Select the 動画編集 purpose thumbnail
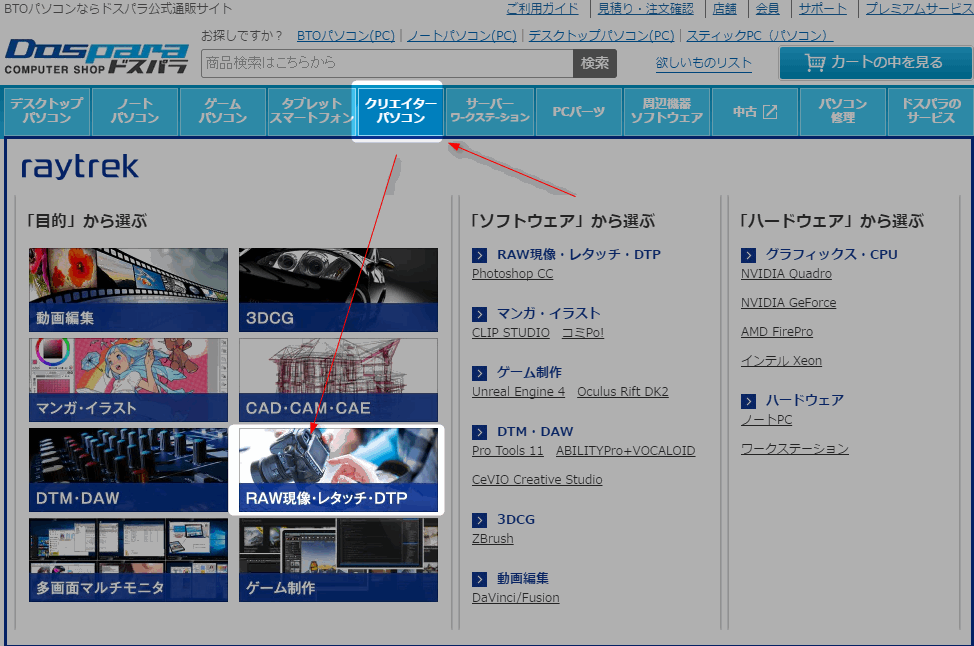The width and height of the screenshot is (974, 646). pos(129,290)
